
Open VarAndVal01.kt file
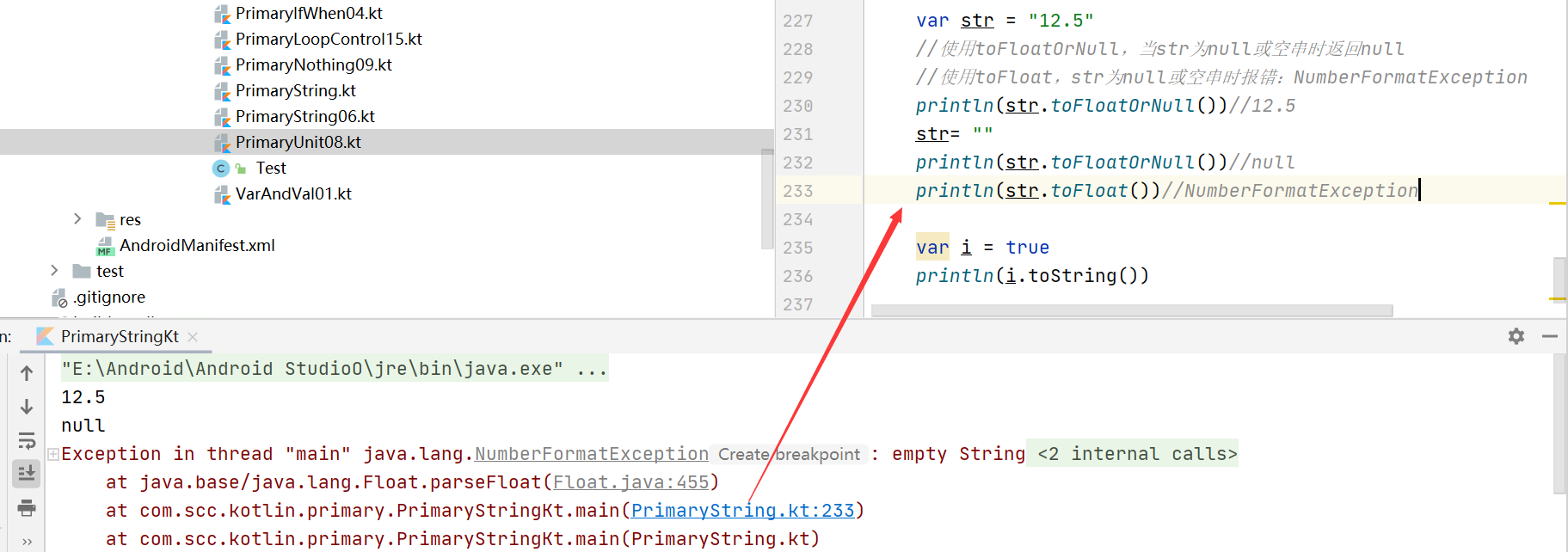[x=293, y=193]
